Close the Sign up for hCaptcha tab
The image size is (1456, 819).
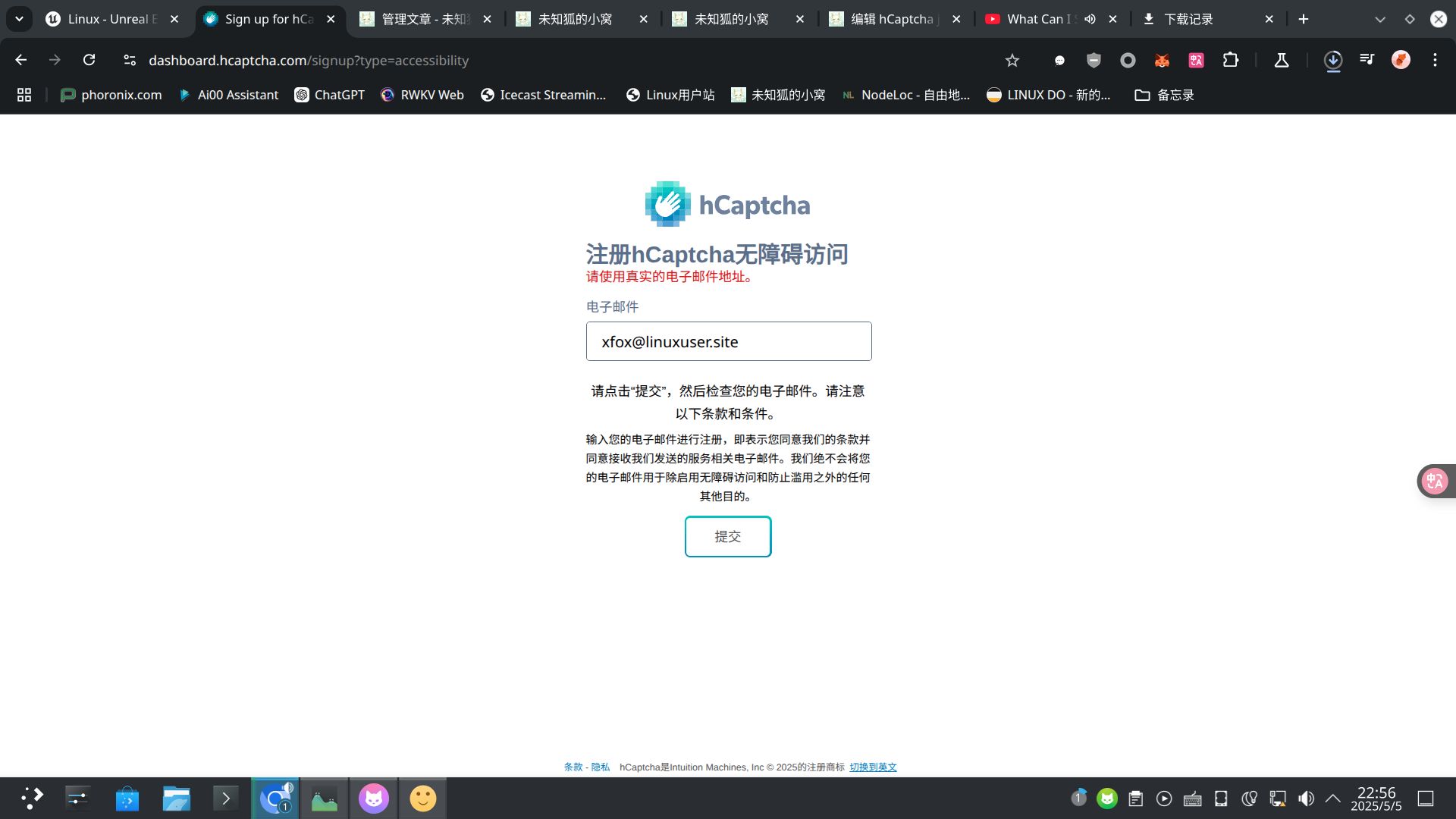331,19
